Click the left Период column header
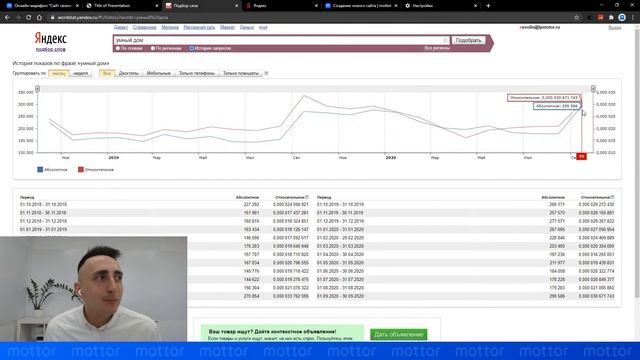Screen dimensions: 640x360 point(27,197)
